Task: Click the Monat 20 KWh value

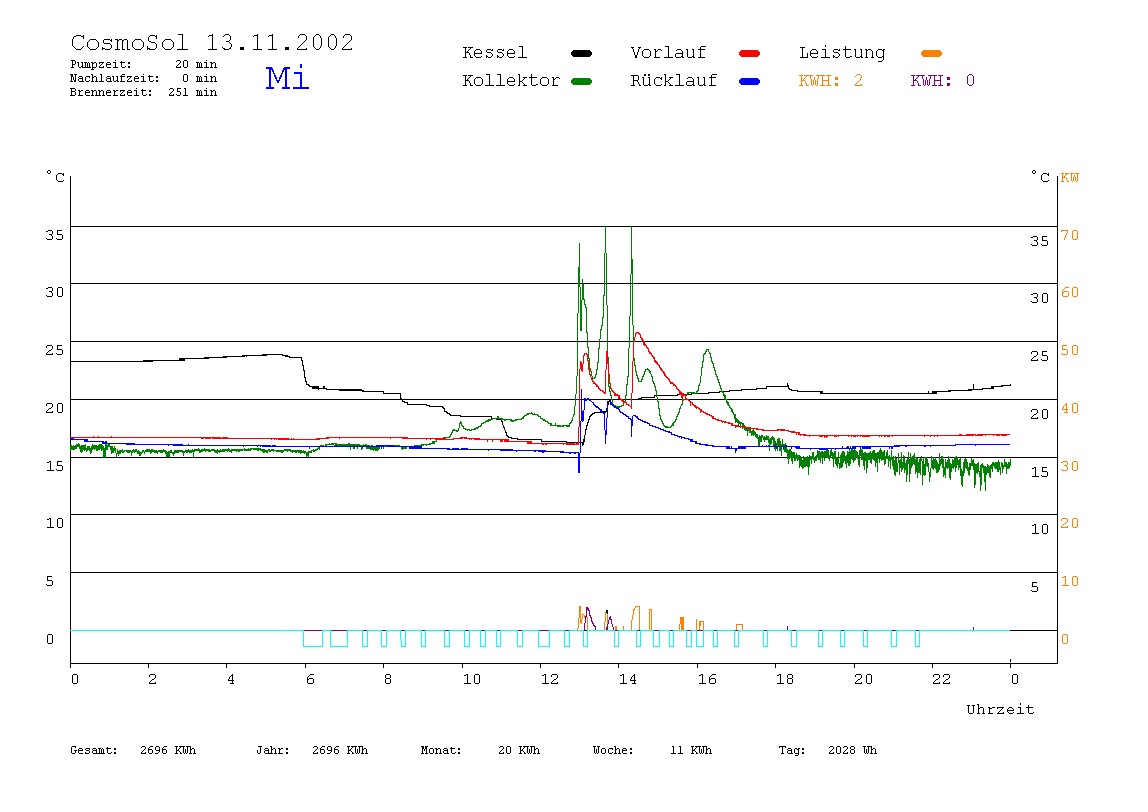Action: pos(518,750)
